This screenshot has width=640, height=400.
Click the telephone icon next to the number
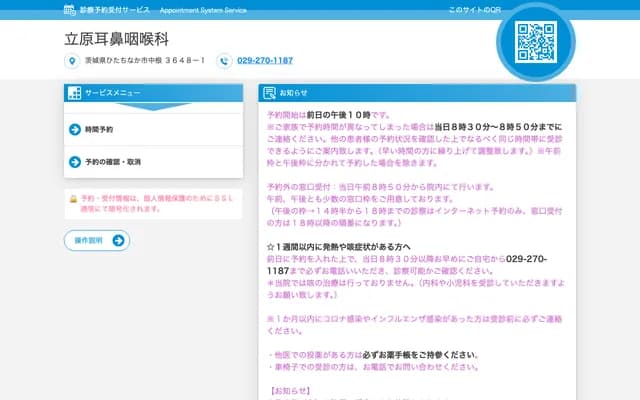tap(223, 61)
